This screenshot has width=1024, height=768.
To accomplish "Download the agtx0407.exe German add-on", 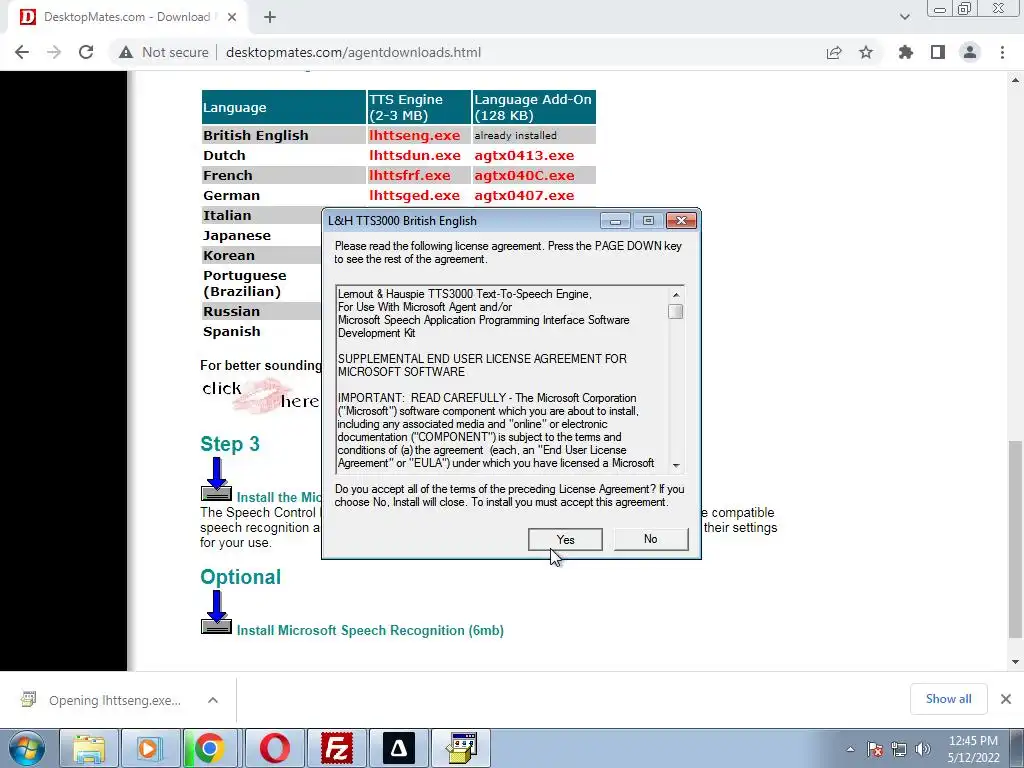I will pyautogui.click(x=524, y=195).
